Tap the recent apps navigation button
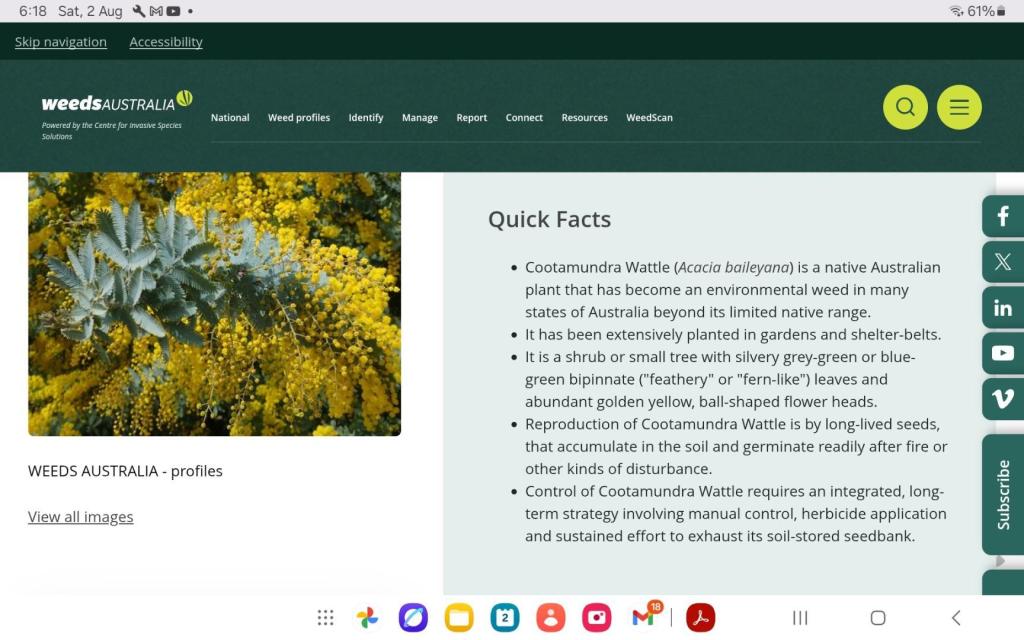1024x640 pixels. click(x=800, y=618)
